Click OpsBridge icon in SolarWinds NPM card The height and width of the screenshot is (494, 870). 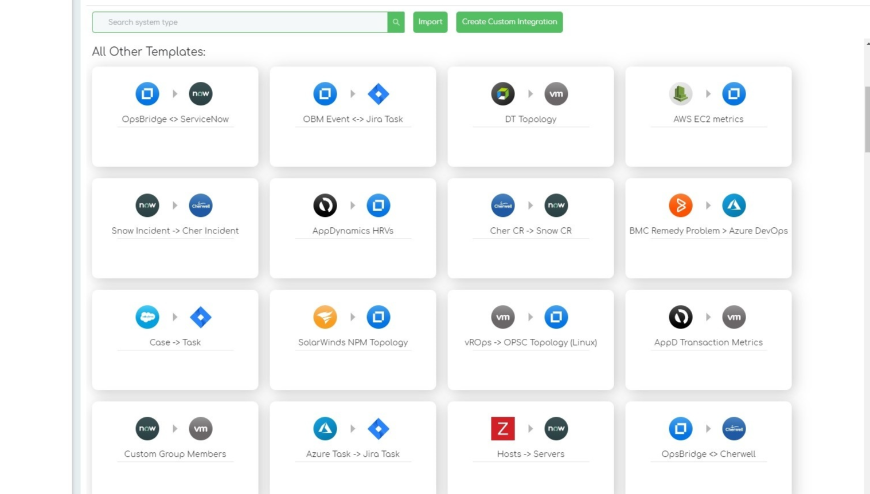click(378, 317)
